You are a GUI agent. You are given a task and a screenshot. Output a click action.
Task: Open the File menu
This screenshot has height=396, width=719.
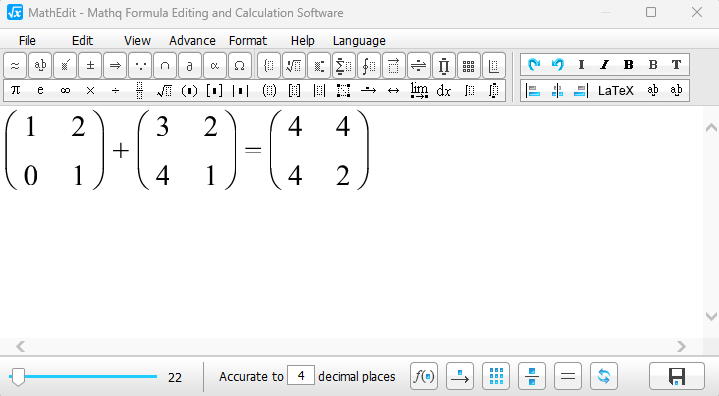coord(27,40)
